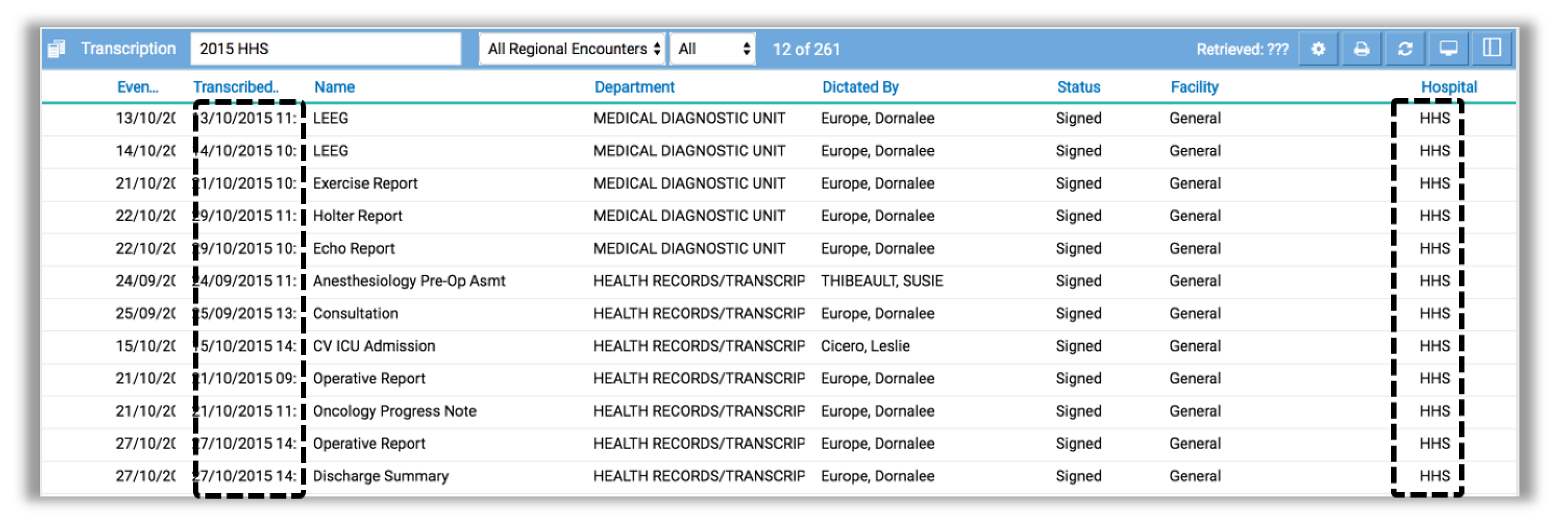Image resolution: width=1568 pixels, height=531 pixels.
Task: Sort by the Status column header
Action: click(x=1078, y=87)
